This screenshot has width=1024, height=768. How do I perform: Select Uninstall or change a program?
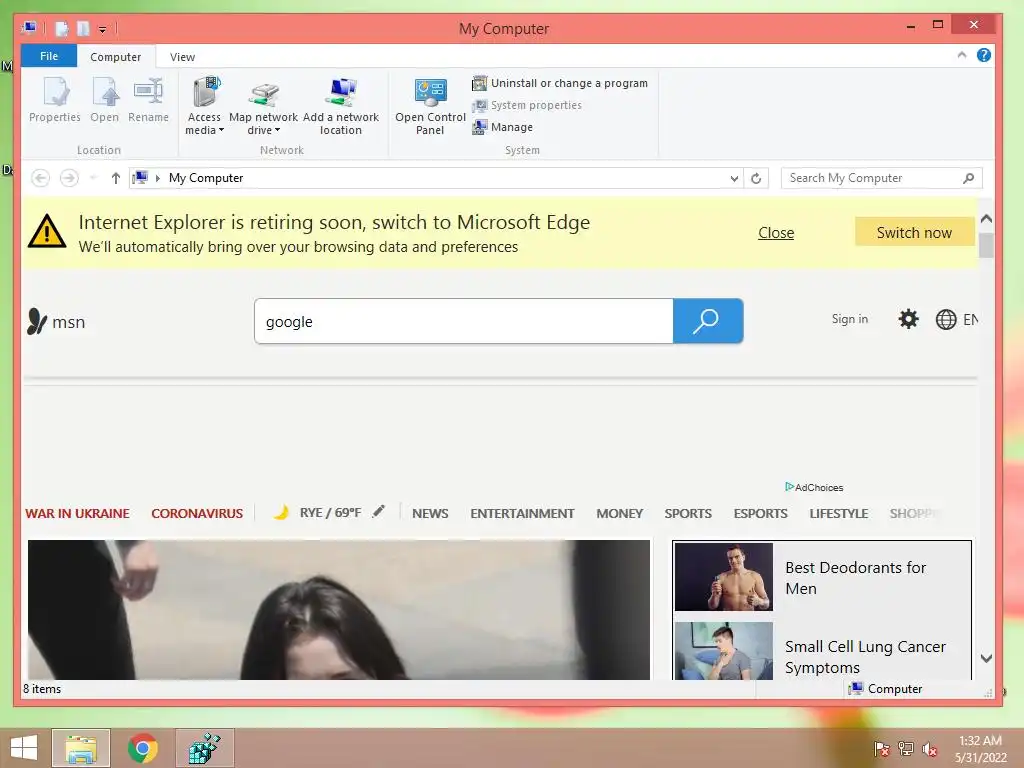click(560, 83)
